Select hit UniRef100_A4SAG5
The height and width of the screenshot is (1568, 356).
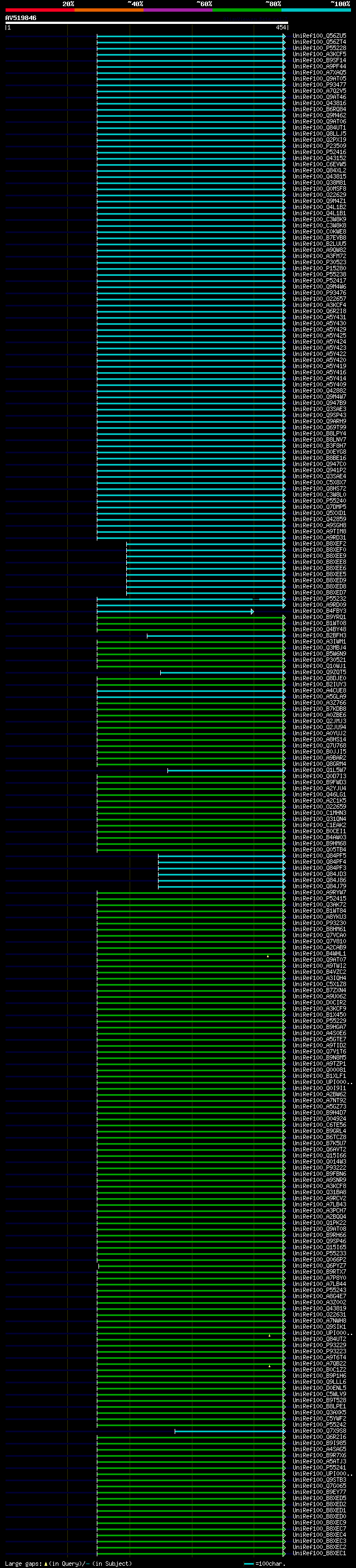tap(319, 1450)
